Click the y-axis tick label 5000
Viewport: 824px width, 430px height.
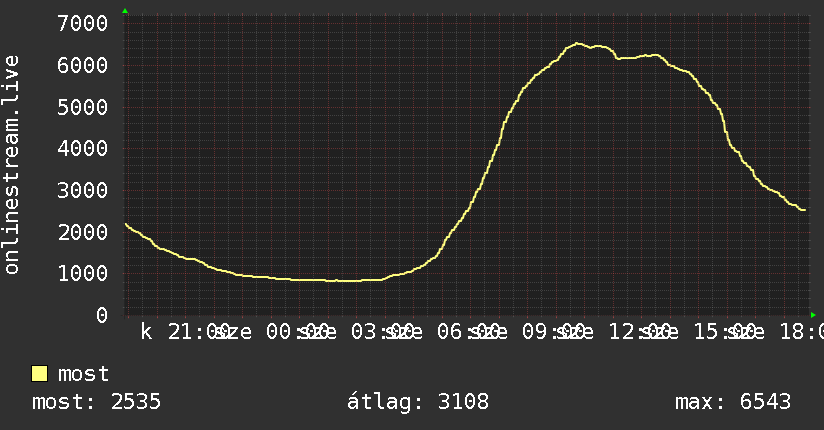click(x=83, y=107)
